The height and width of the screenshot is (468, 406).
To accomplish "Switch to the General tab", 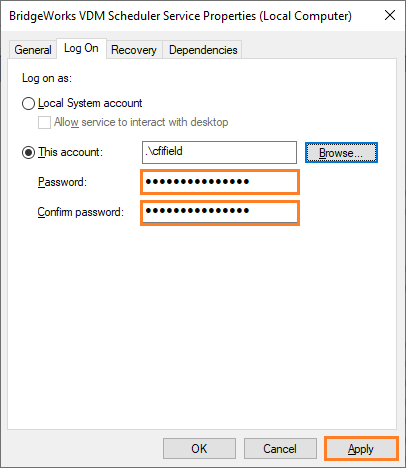I will click(x=33, y=50).
